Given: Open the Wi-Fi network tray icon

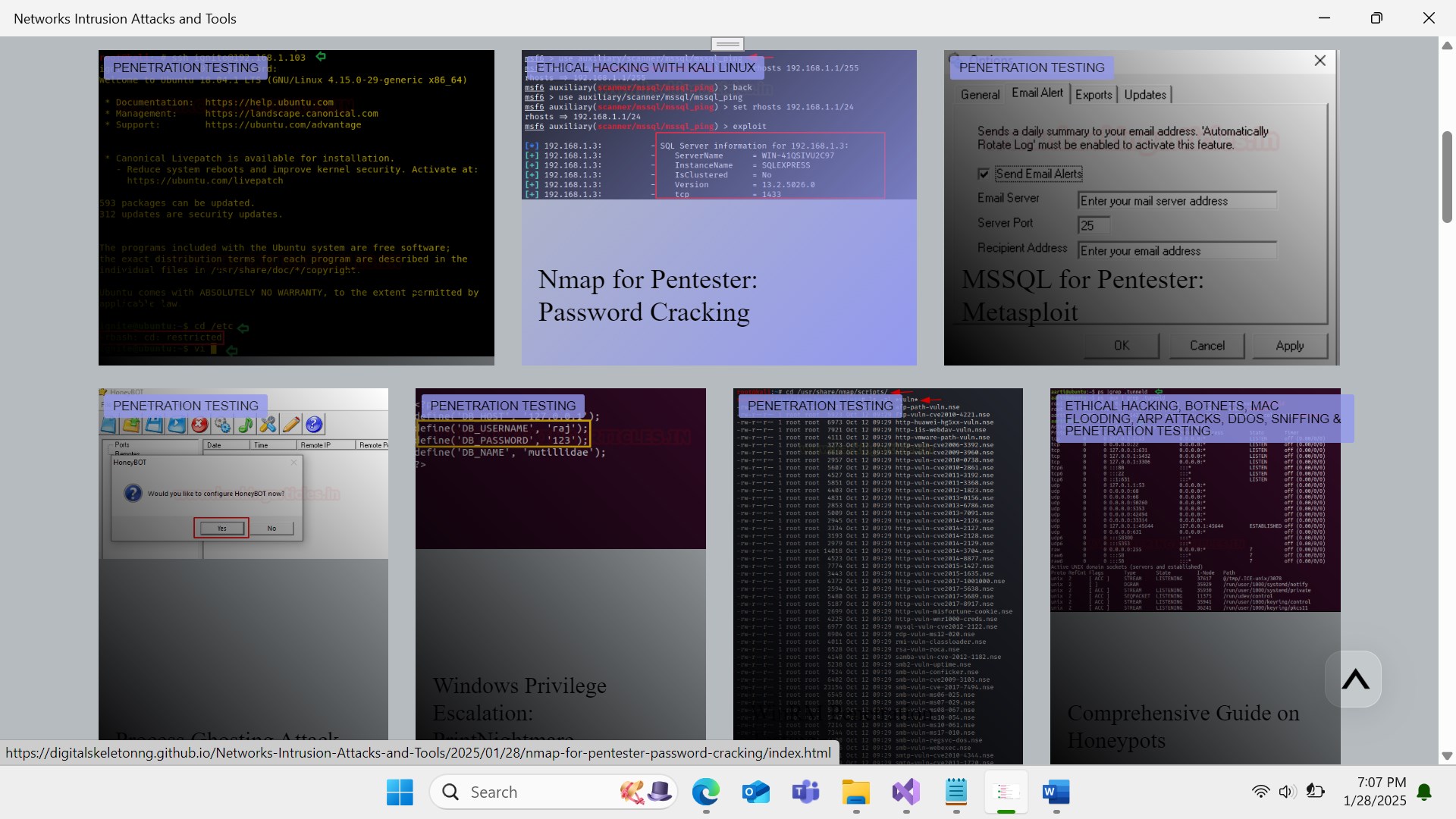Looking at the screenshot, I should click(1260, 792).
